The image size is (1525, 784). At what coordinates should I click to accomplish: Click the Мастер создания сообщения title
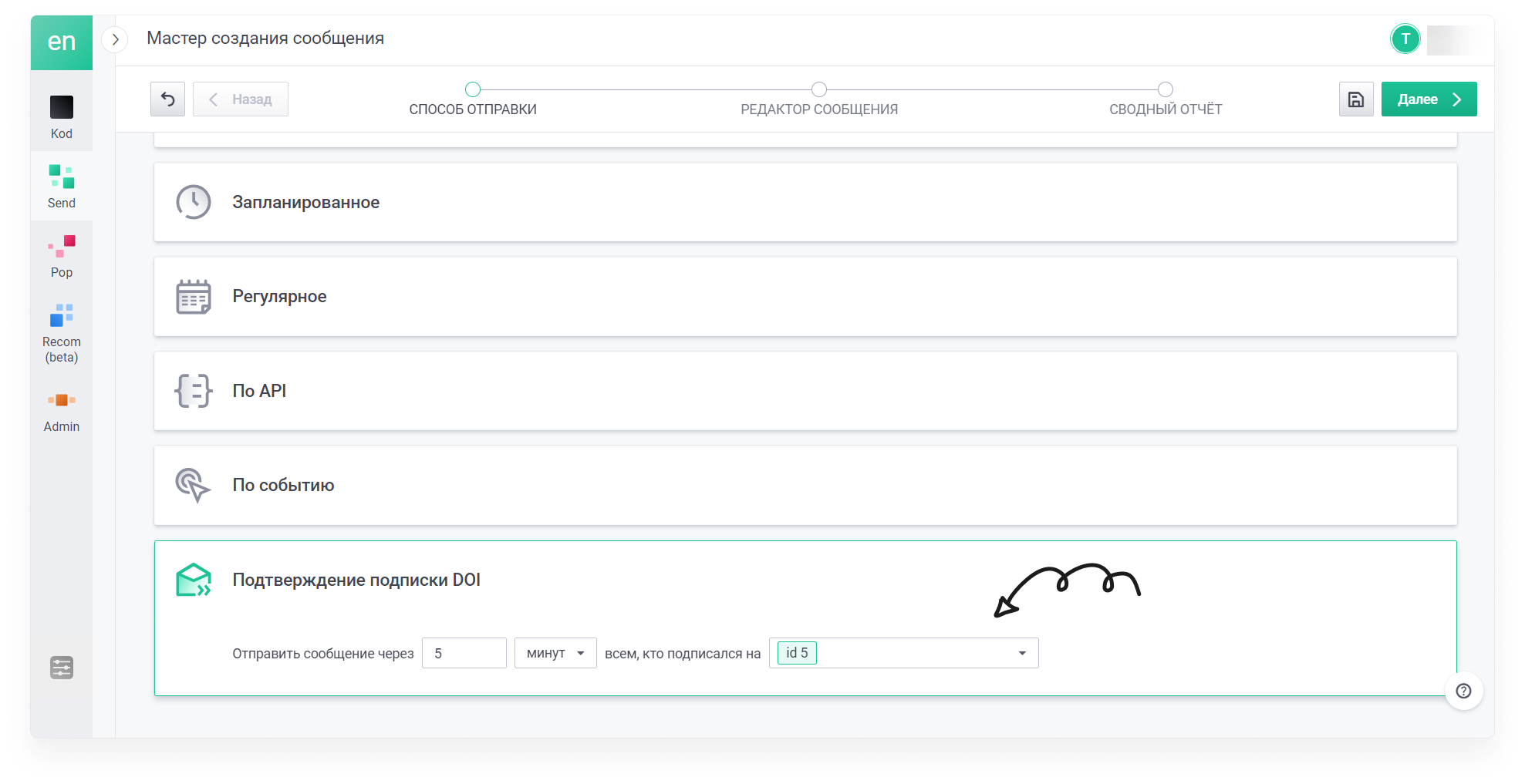(265, 39)
